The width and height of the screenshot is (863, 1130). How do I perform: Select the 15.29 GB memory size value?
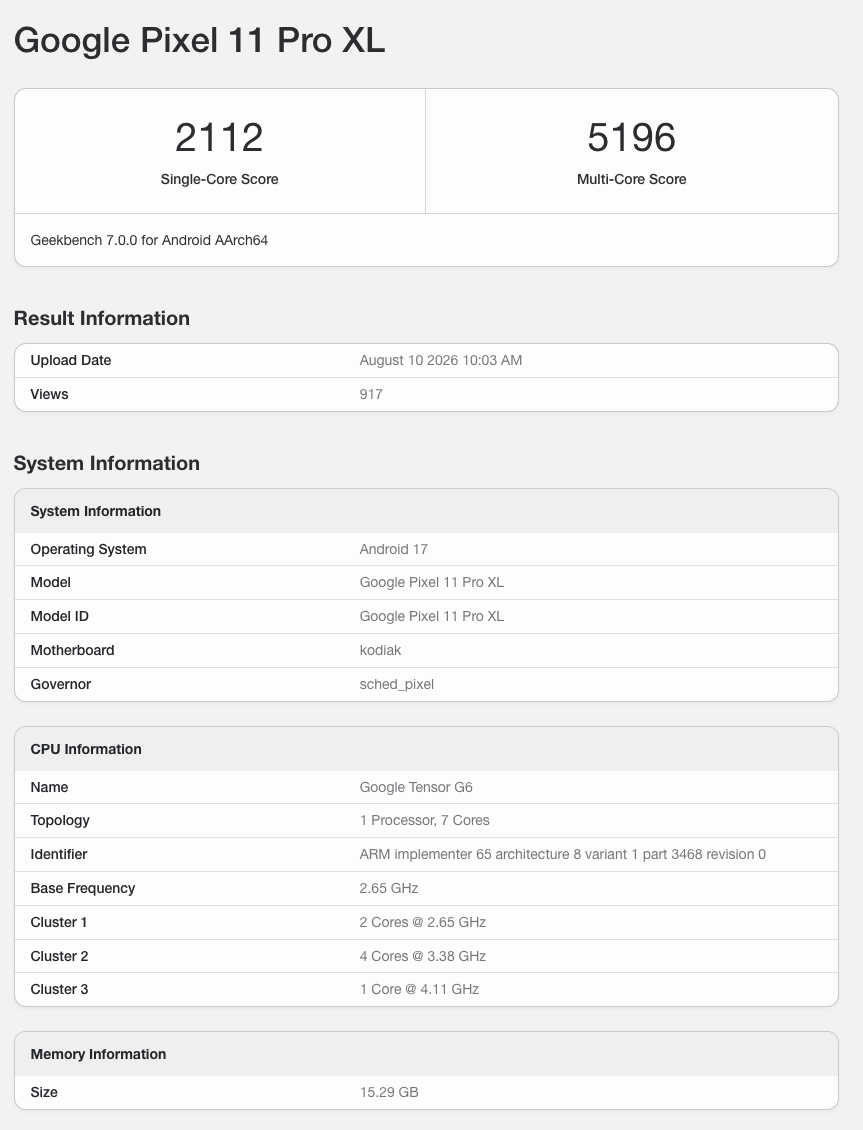pyautogui.click(x=389, y=1092)
